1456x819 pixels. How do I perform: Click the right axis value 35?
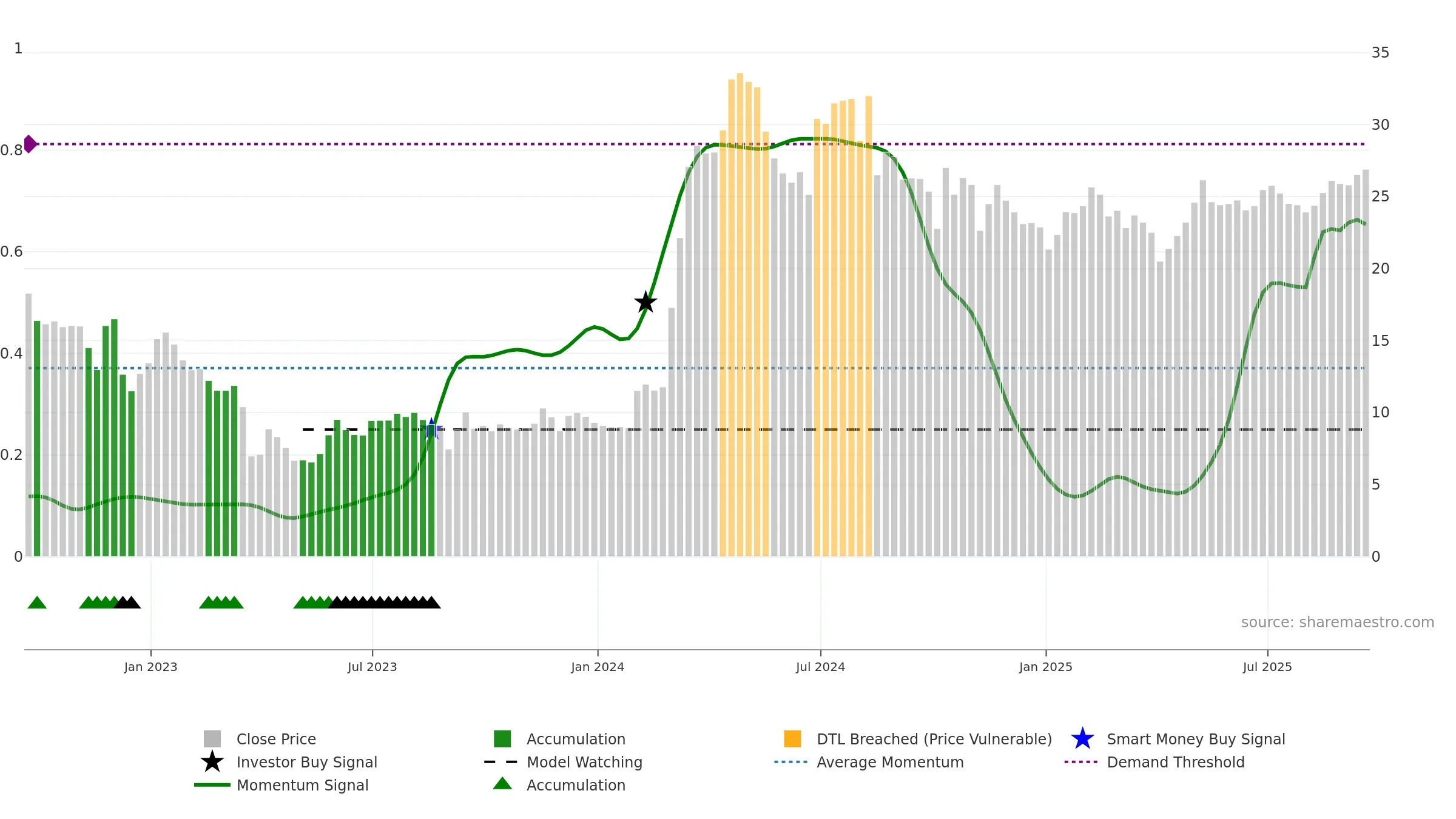point(1380,53)
